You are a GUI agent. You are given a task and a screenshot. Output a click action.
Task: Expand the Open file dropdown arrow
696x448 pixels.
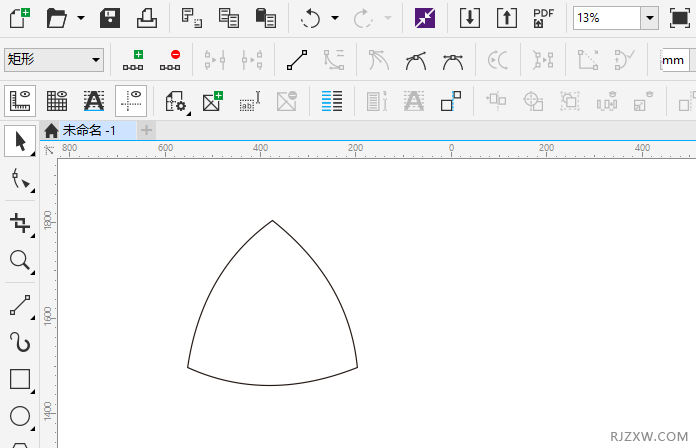pos(81,18)
